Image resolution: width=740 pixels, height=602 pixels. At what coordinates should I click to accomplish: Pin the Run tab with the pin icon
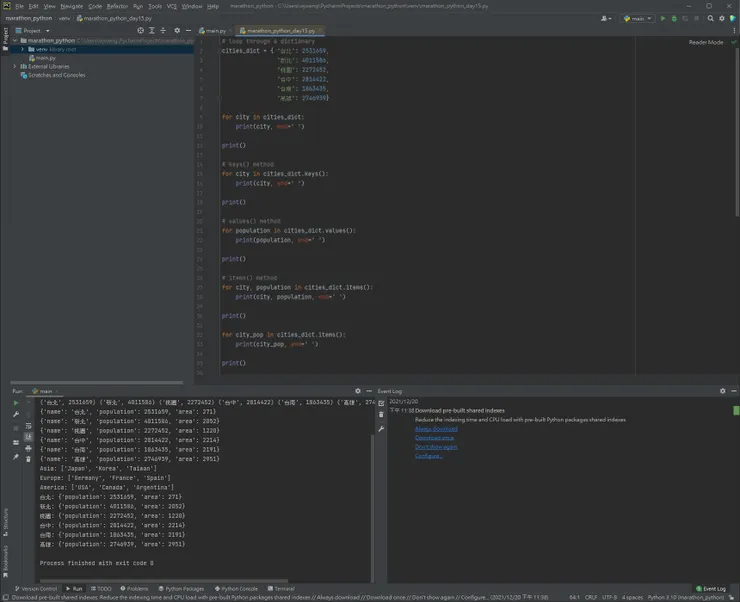coord(16,457)
